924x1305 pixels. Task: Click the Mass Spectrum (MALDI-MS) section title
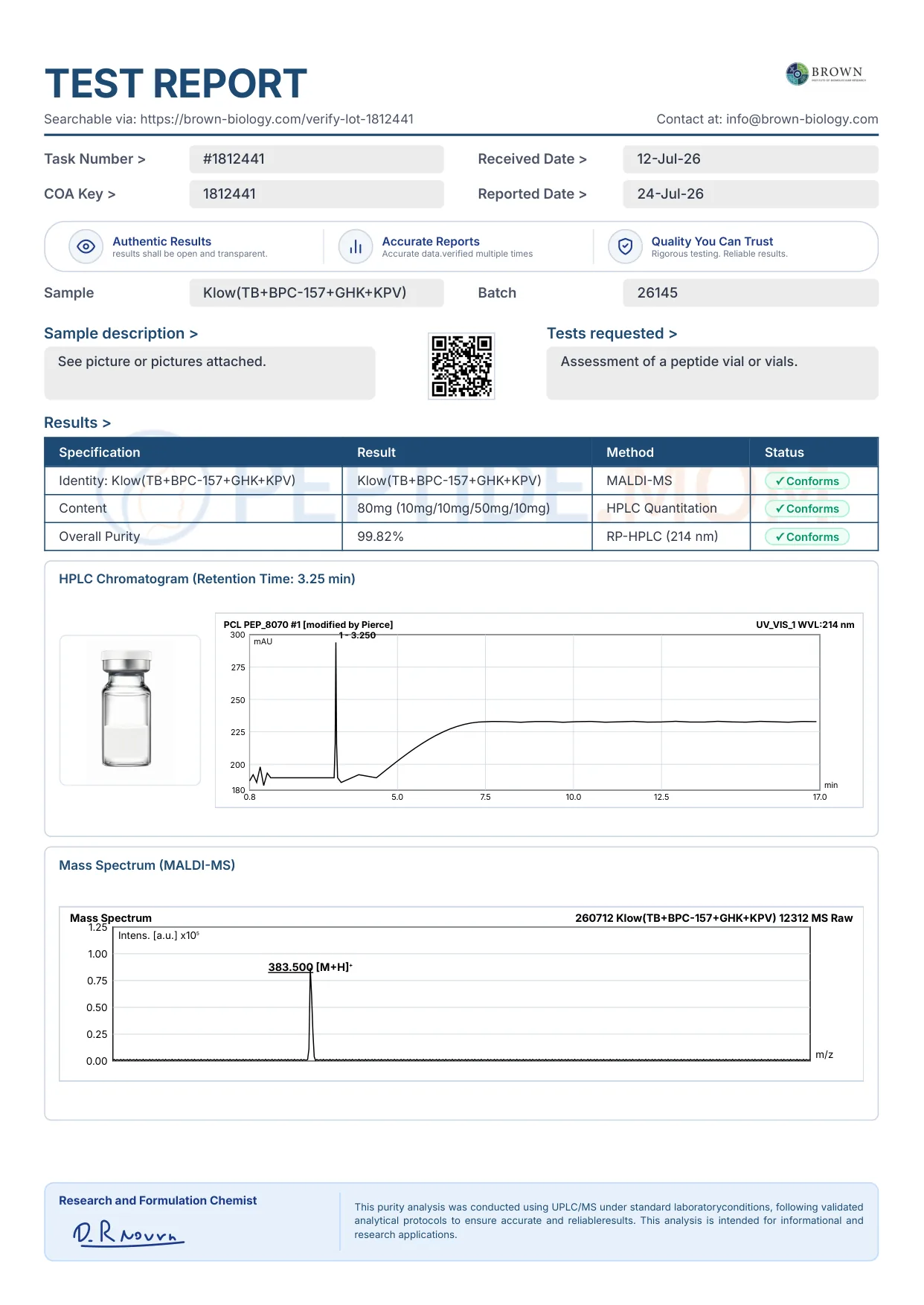(147, 865)
